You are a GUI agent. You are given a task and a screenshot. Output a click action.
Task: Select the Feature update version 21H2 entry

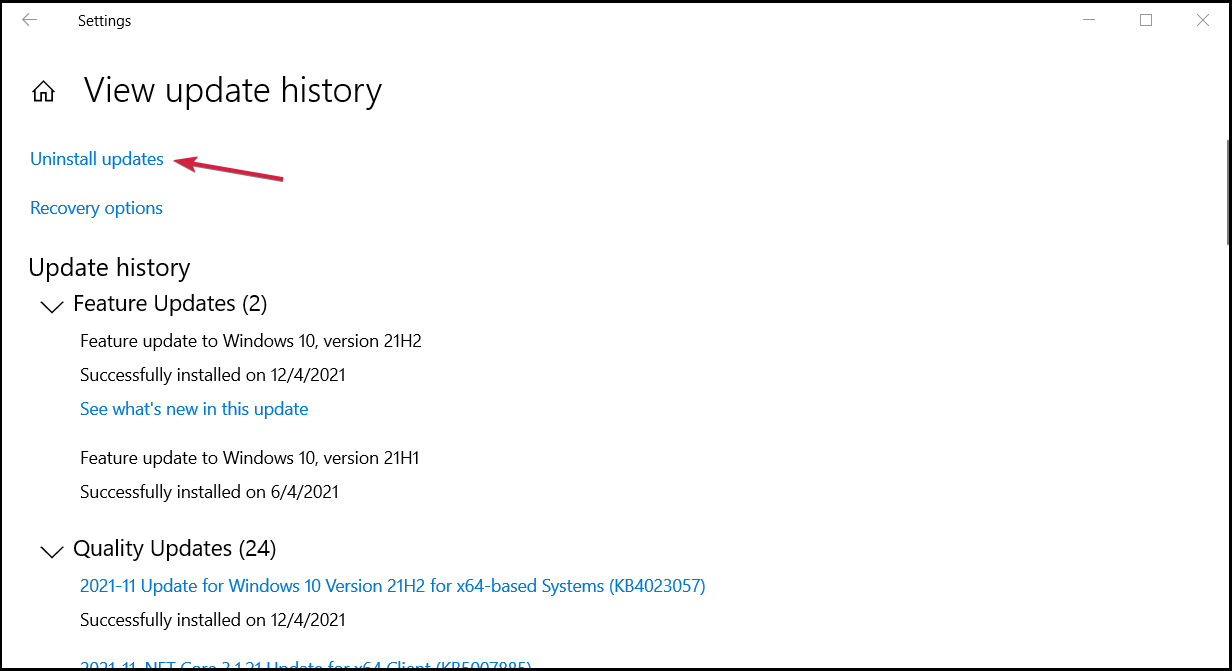coord(251,341)
